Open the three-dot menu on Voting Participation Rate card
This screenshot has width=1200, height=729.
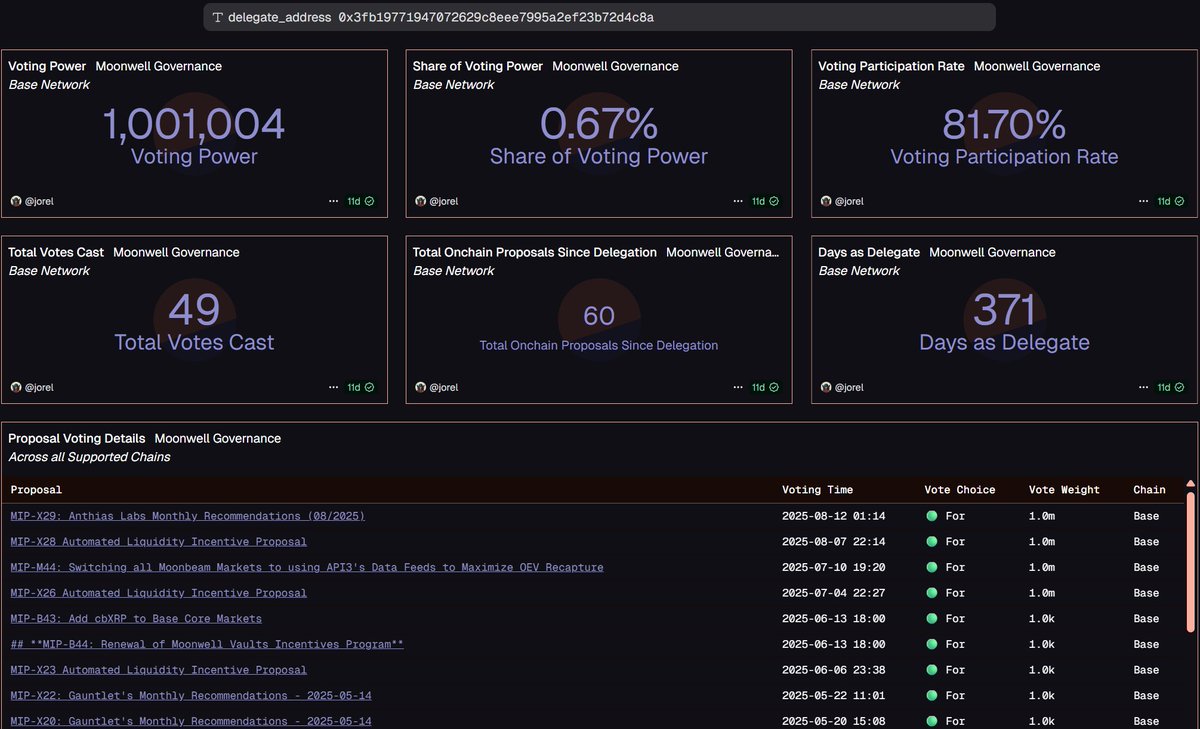(x=1144, y=201)
